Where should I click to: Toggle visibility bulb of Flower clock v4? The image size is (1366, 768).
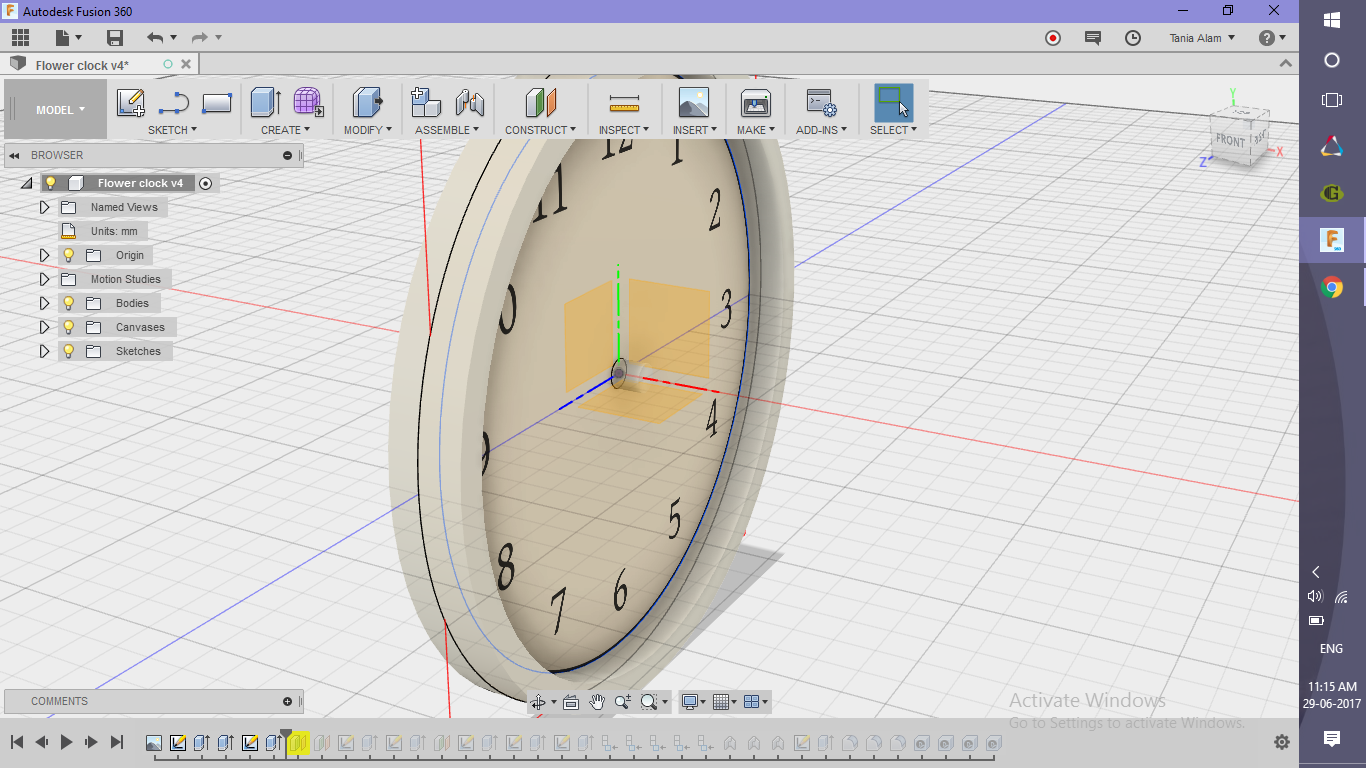51,183
